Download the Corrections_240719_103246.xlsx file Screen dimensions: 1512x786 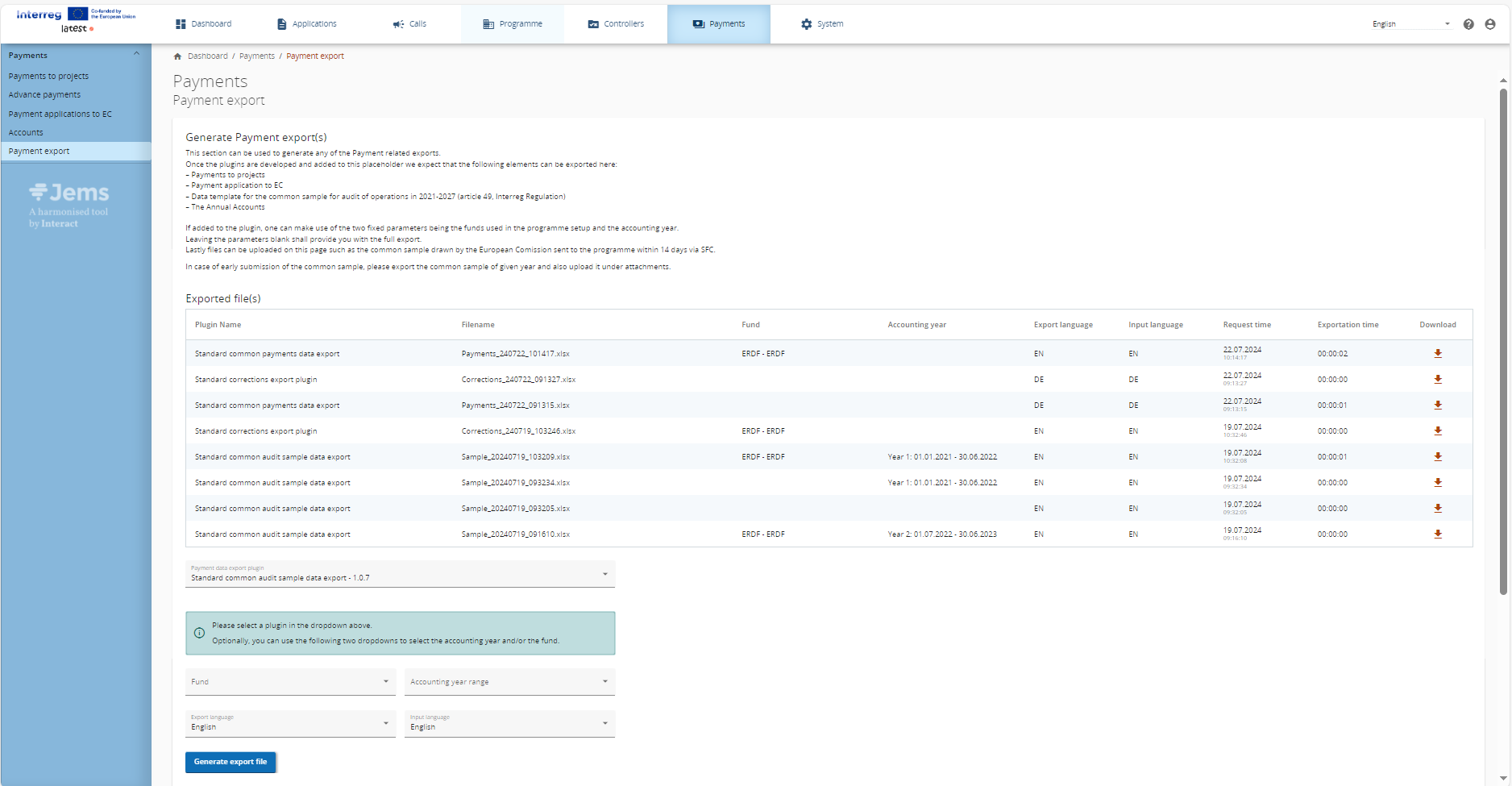1437,431
